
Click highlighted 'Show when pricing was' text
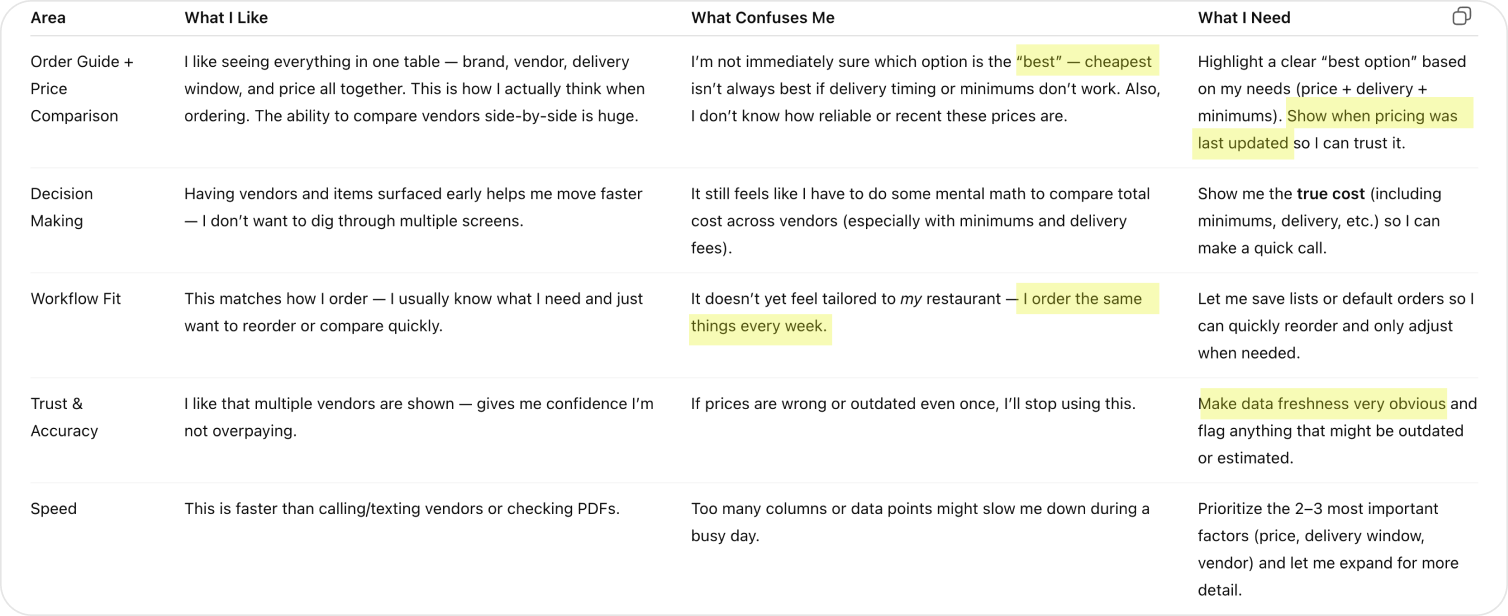(1372, 116)
